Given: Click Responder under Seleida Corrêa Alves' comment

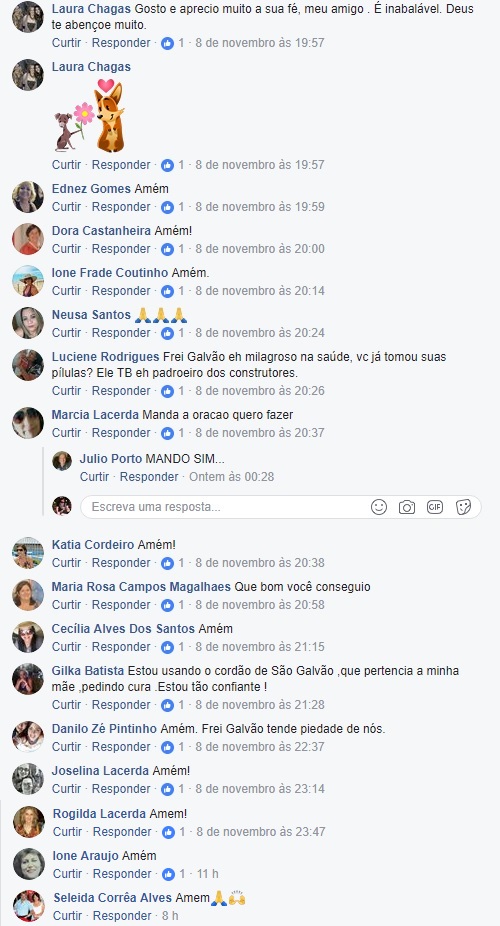Looking at the screenshot, I should click(122, 915).
